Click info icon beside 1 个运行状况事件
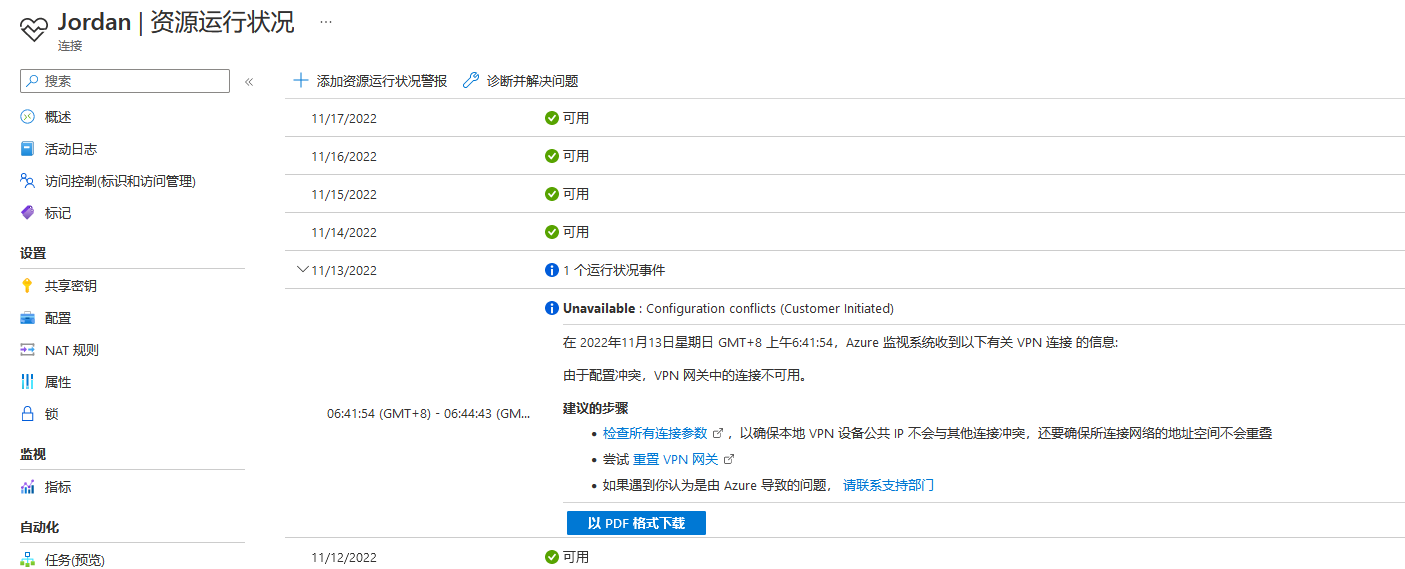The width and height of the screenshot is (1405, 569). (x=551, y=270)
